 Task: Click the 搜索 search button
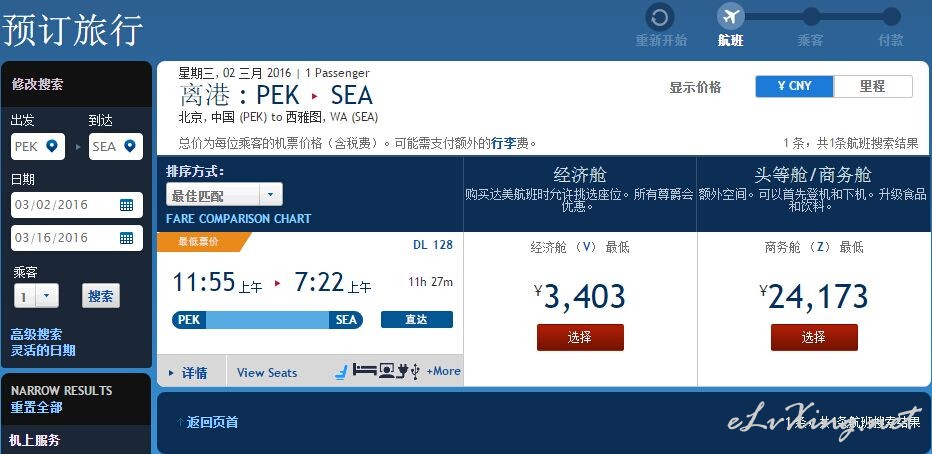click(x=100, y=296)
